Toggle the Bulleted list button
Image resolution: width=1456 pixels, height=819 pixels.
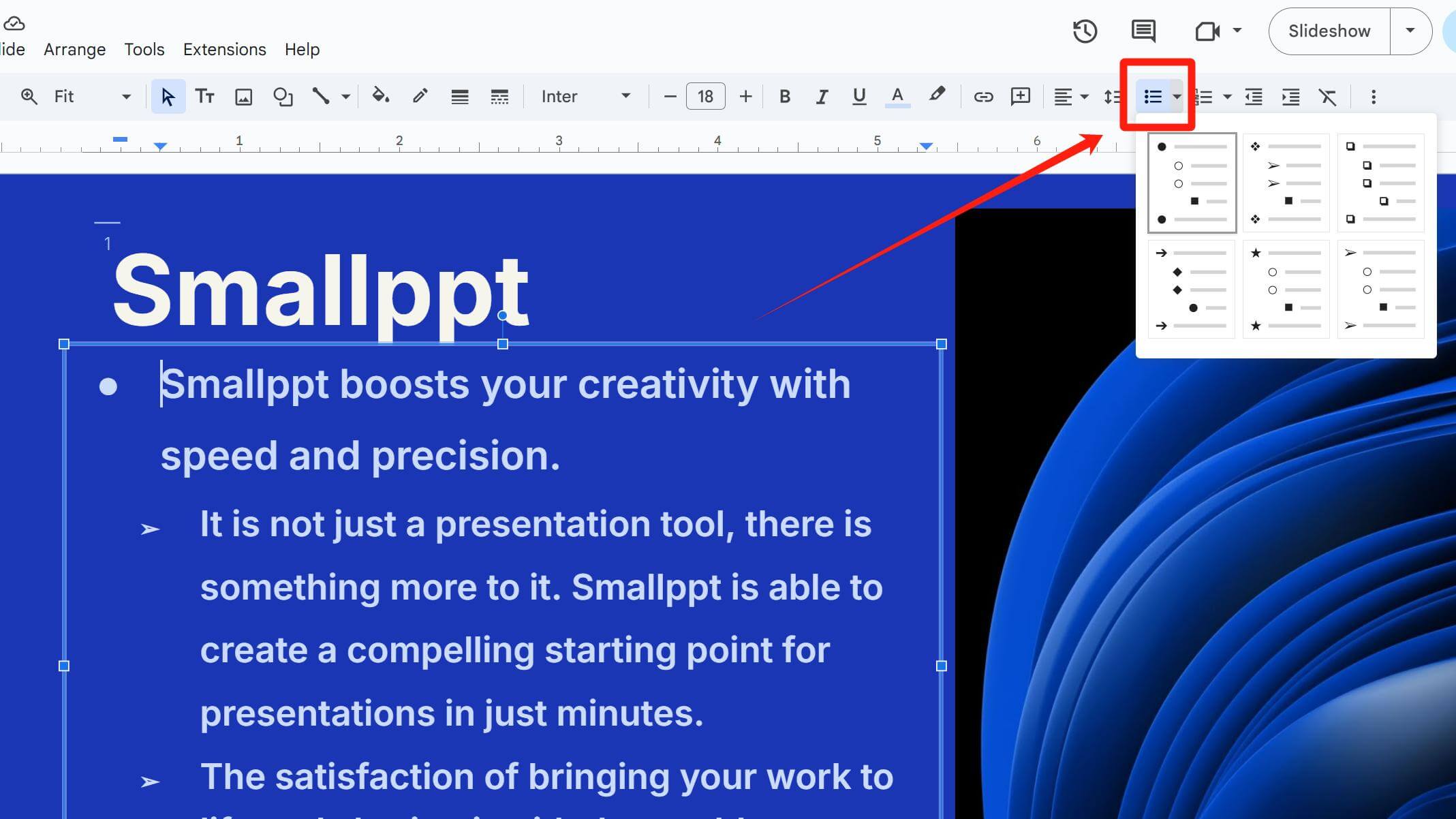pyautogui.click(x=1153, y=97)
